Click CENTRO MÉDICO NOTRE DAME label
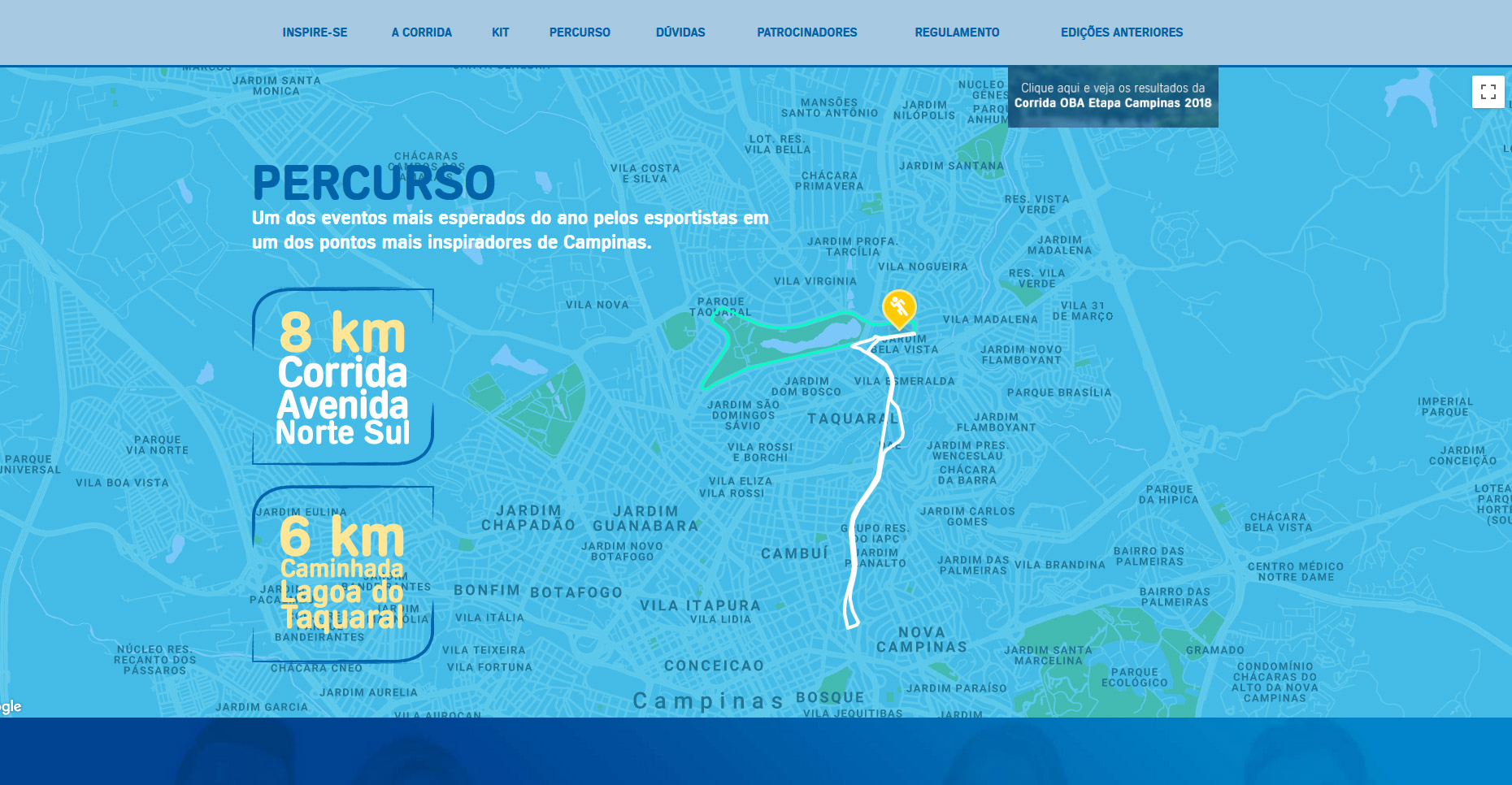Viewport: 1512px width, 785px height. tap(1296, 572)
